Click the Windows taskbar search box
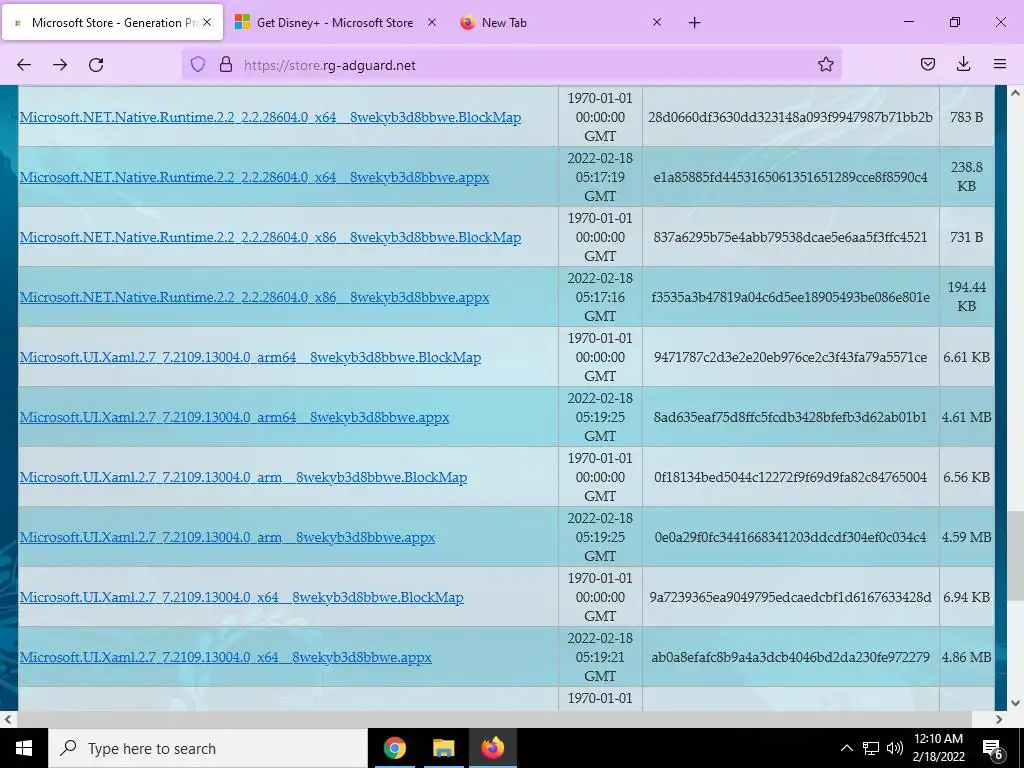 [x=208, y=748]
